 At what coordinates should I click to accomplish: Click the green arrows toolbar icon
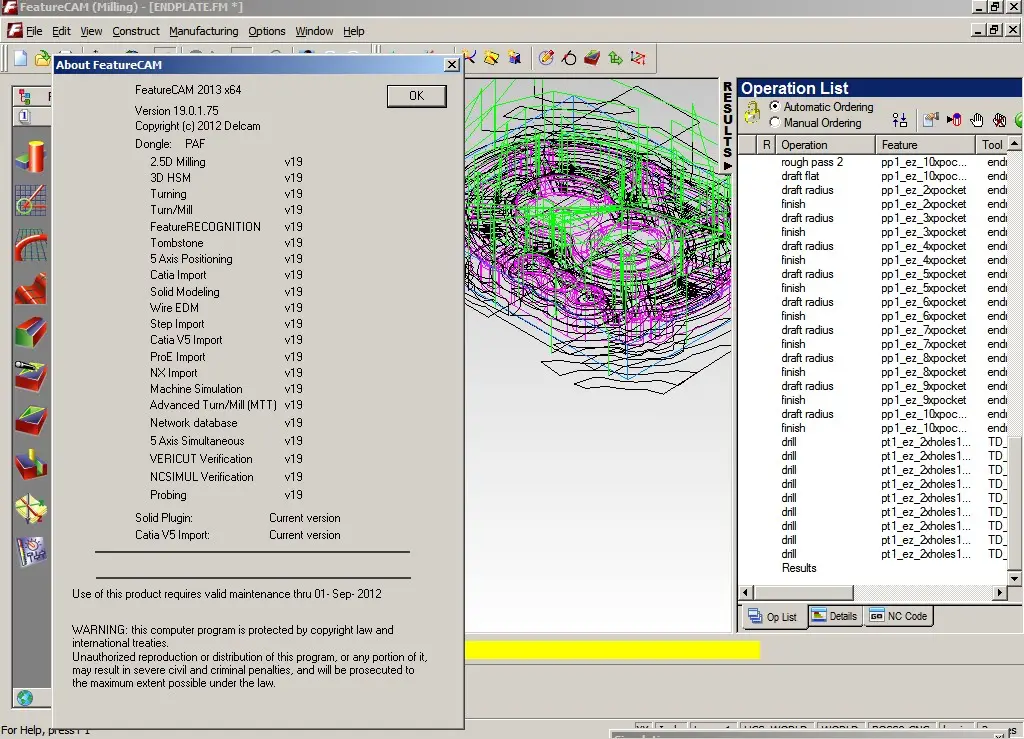(615, 58)
